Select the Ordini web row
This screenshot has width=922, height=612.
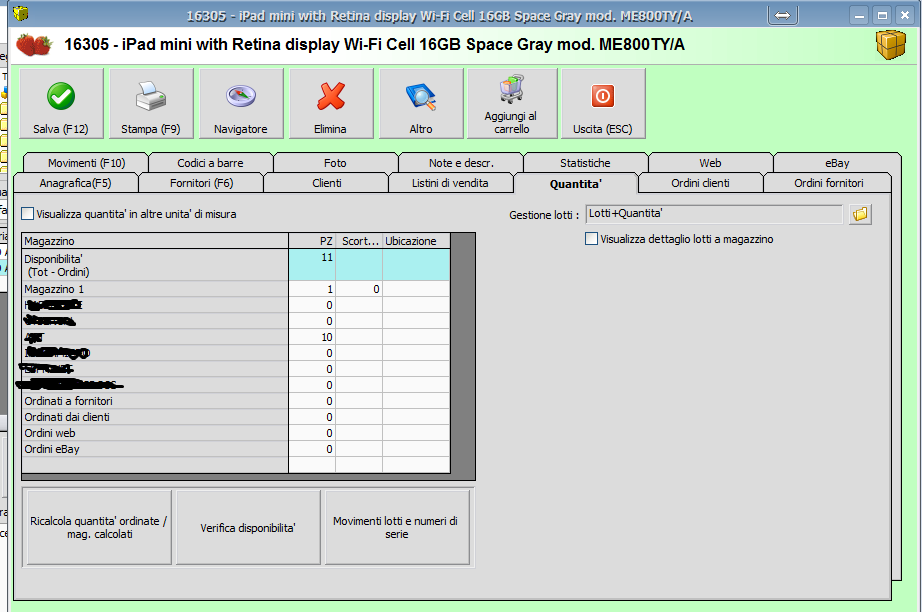click(x=236, y=433)
